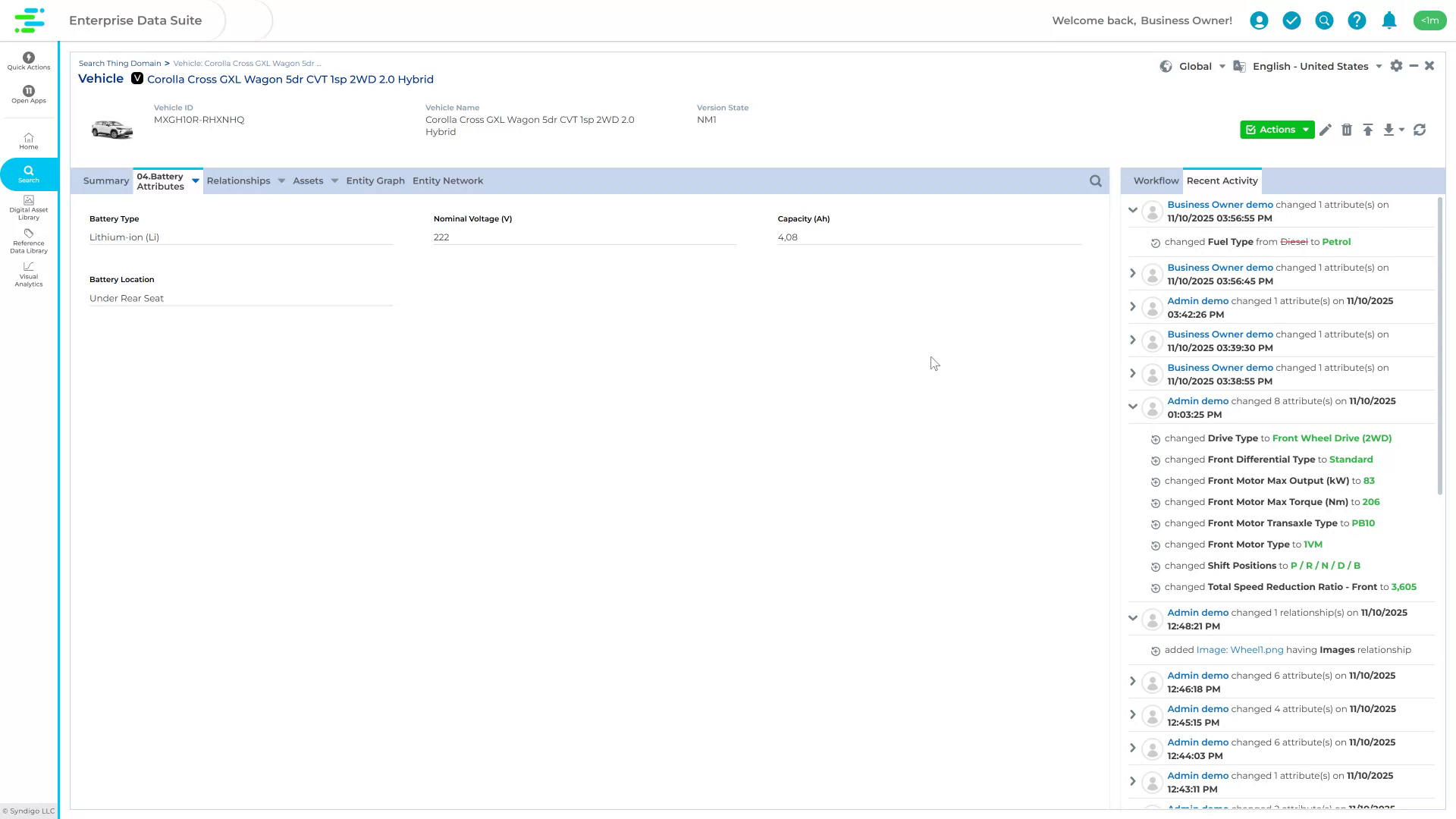This screenshot has width=1456, height=819.
Task: Open the English - United States locale dropdown
Action: coord(1378,66)
